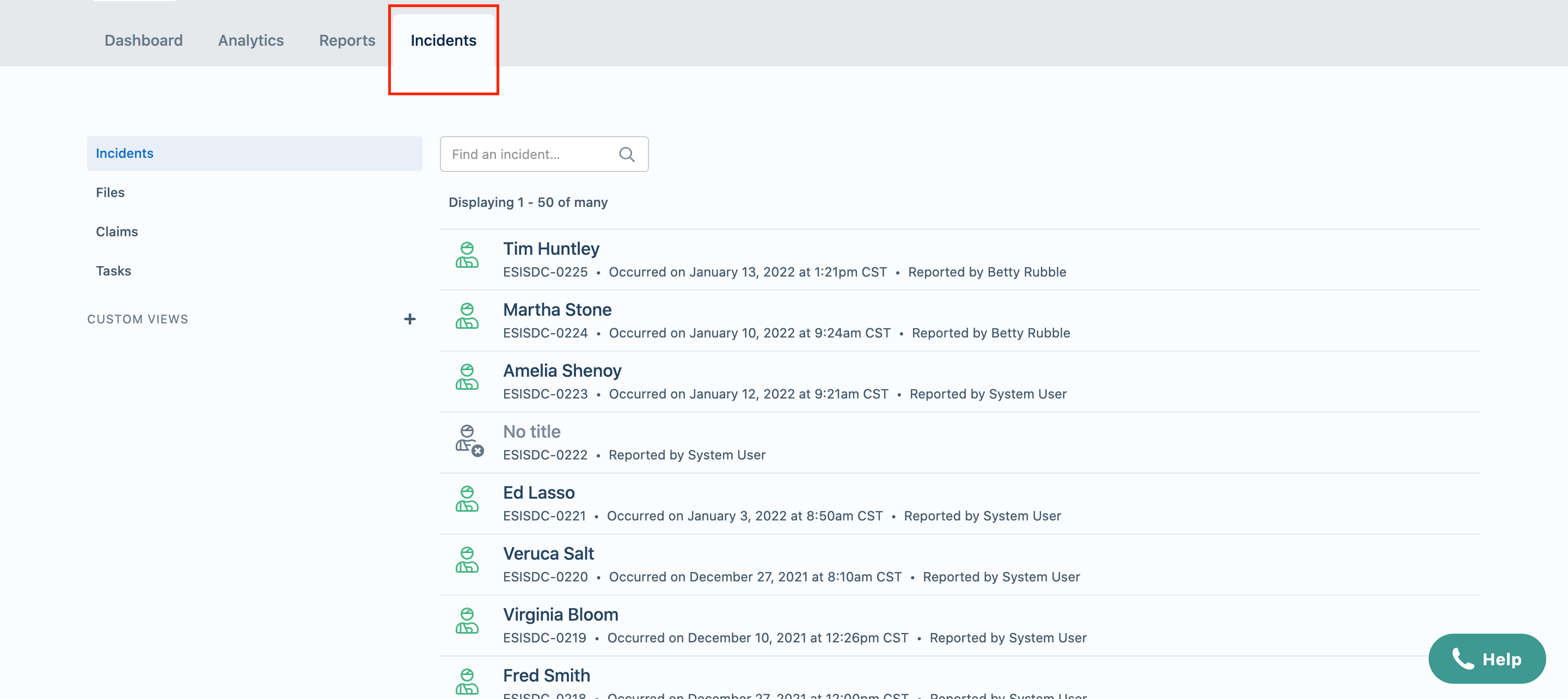The height and width of the screenshot is (699, 1568).
Task: Switch to the Analytics tab
Action: pyautogui.click(x=251, y=40)
